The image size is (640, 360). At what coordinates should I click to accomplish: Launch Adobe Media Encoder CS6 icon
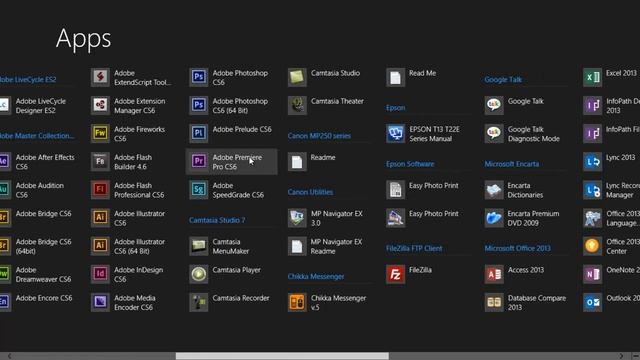coord(100,302)
